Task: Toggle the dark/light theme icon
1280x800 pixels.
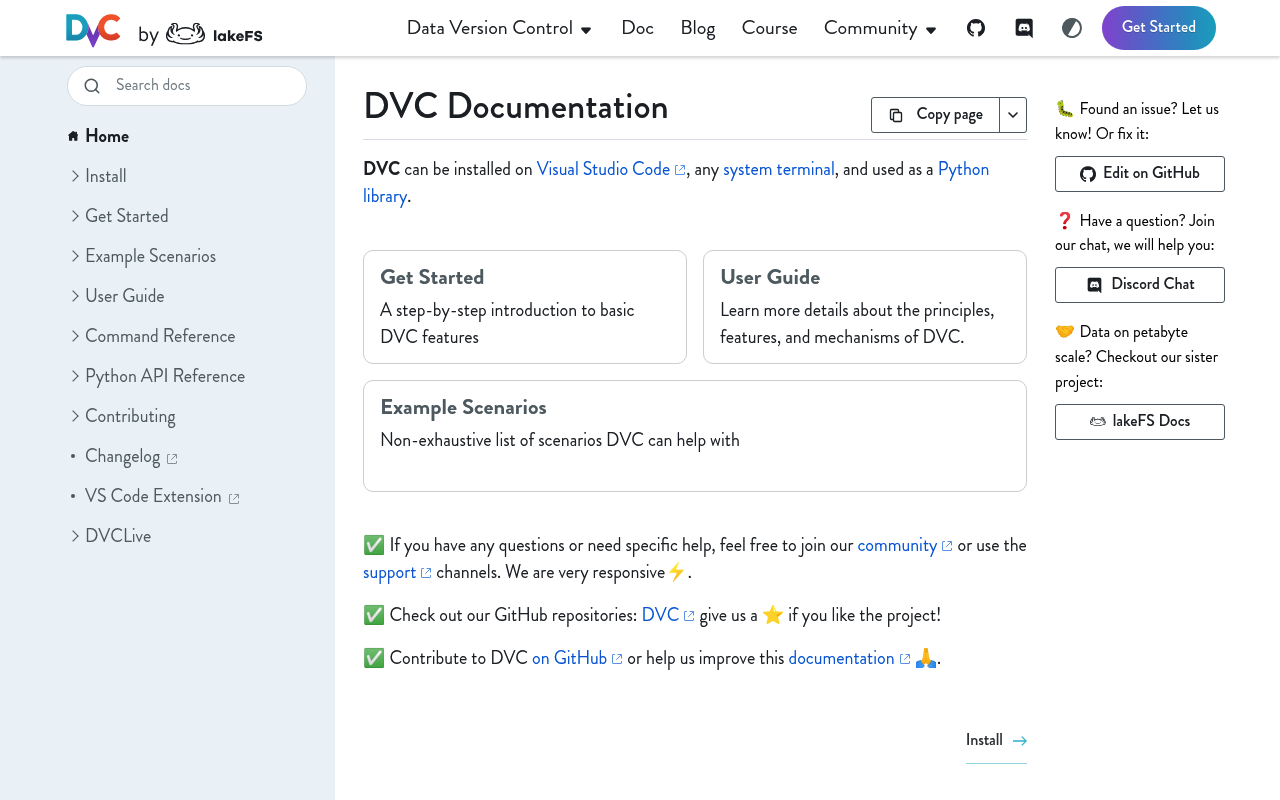Action: [1072, 28]
